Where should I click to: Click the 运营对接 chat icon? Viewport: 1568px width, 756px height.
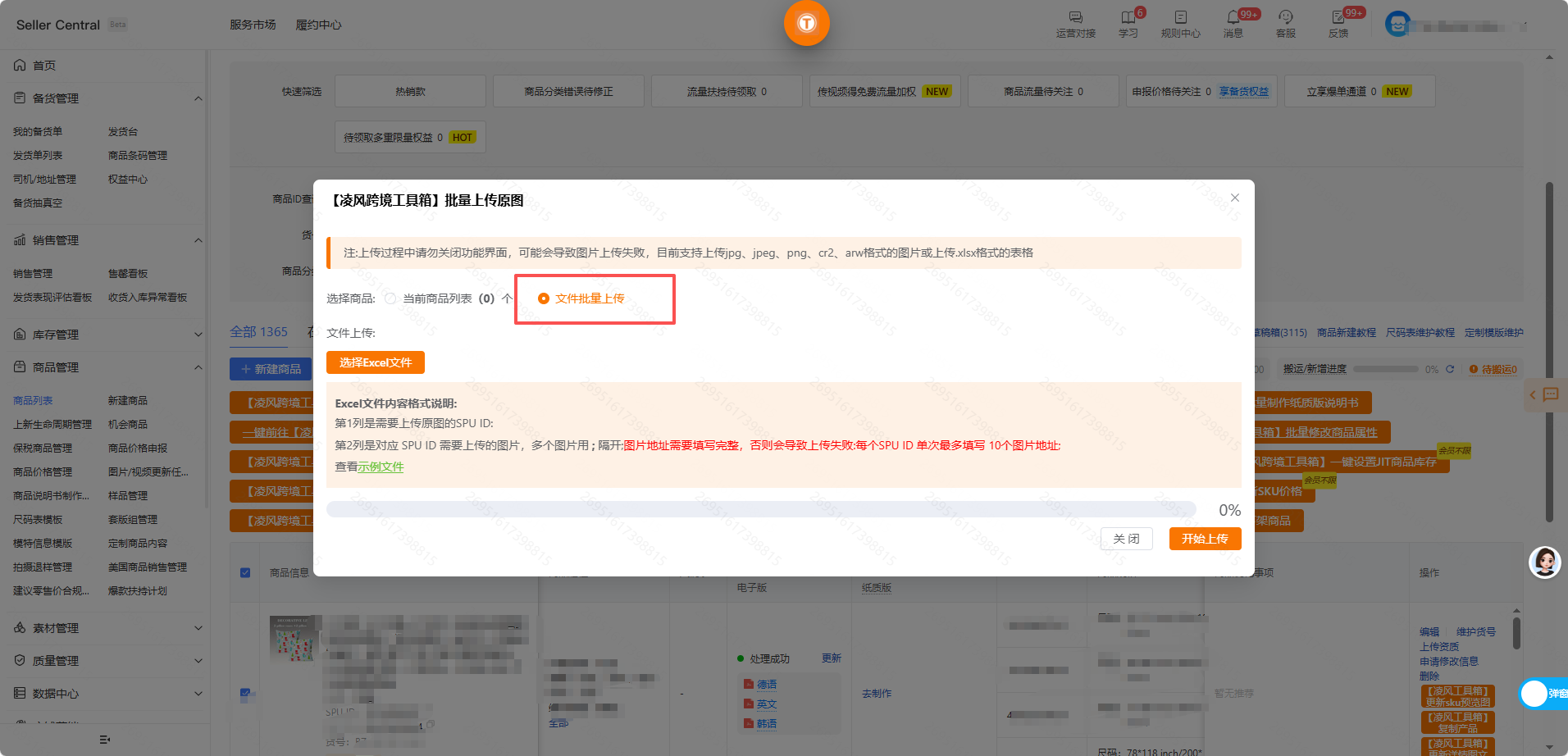(x=1075, y=17)
